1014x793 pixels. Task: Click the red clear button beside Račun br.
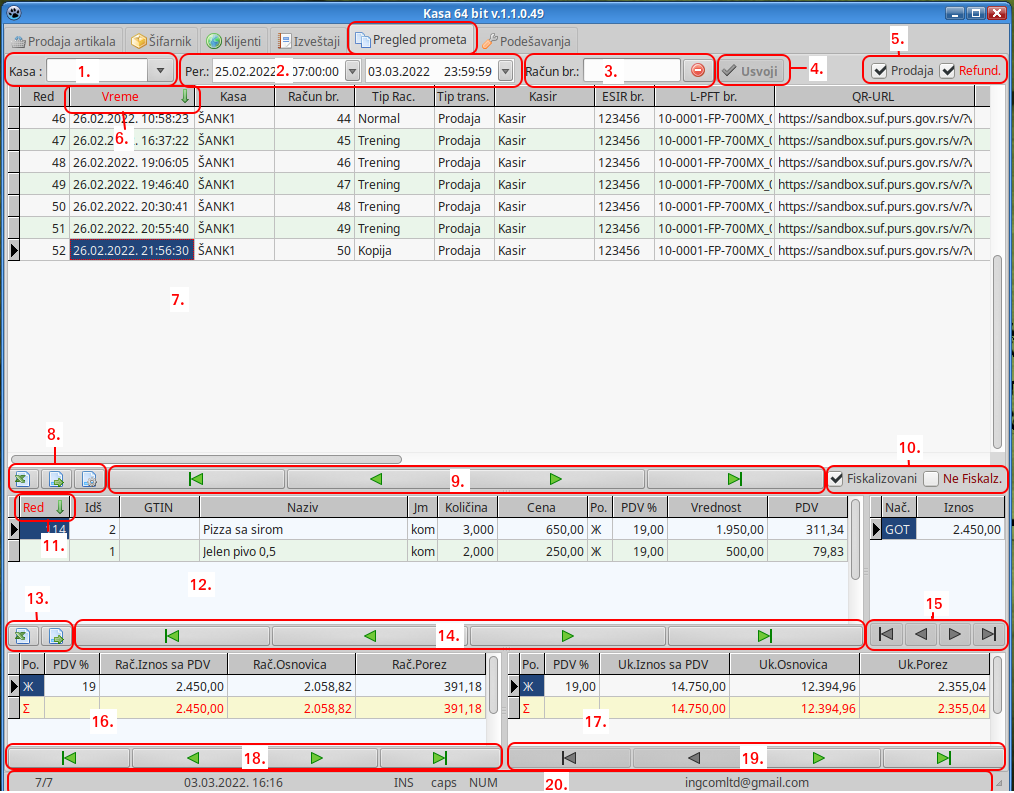(698, 71)
